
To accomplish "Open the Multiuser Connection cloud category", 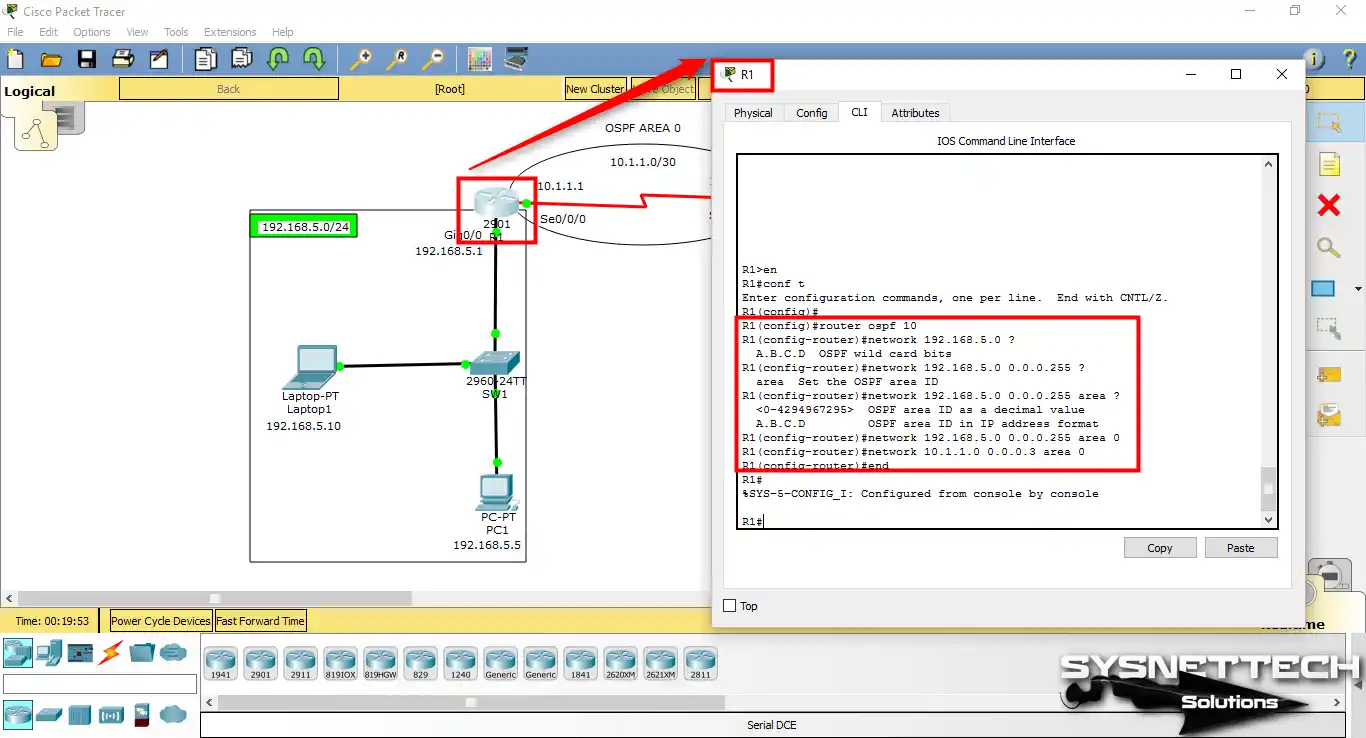I will click(173, 653).
